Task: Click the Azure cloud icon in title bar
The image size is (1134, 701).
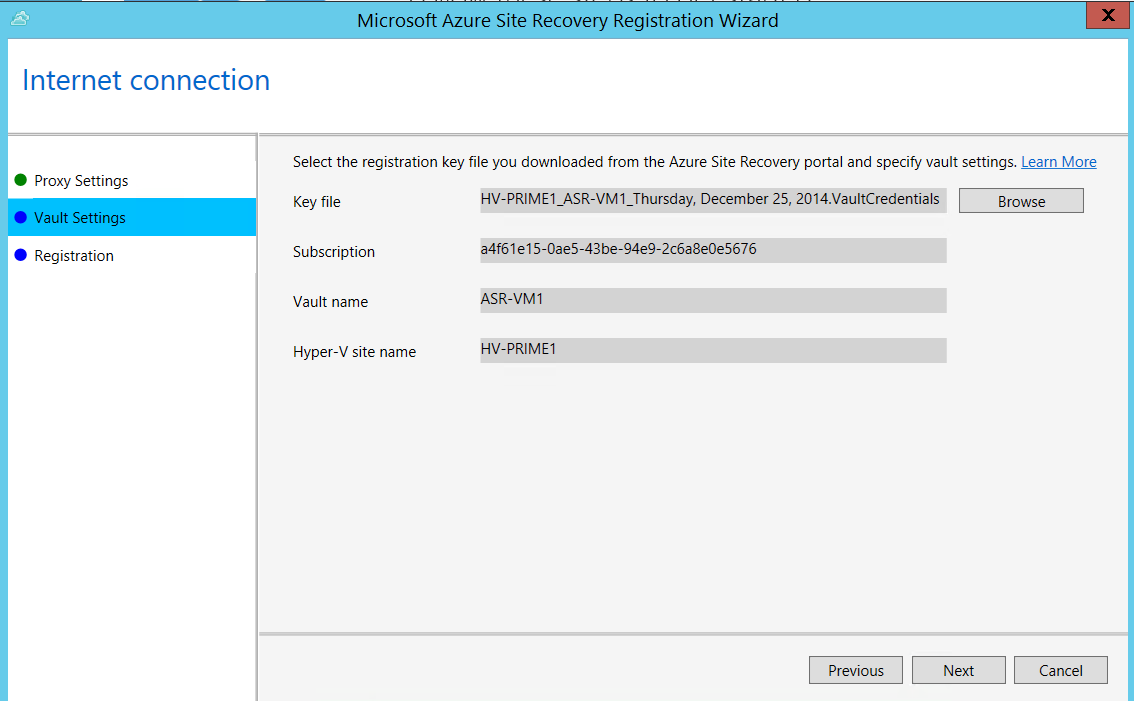Action: coord(20,18)
